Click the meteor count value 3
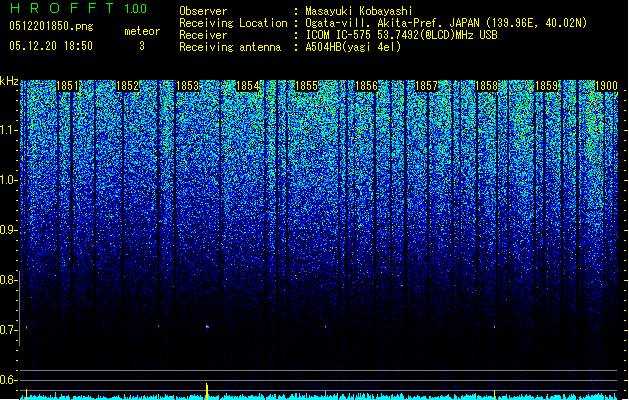This screenshot has height=400, width=629. click(142, 46)
